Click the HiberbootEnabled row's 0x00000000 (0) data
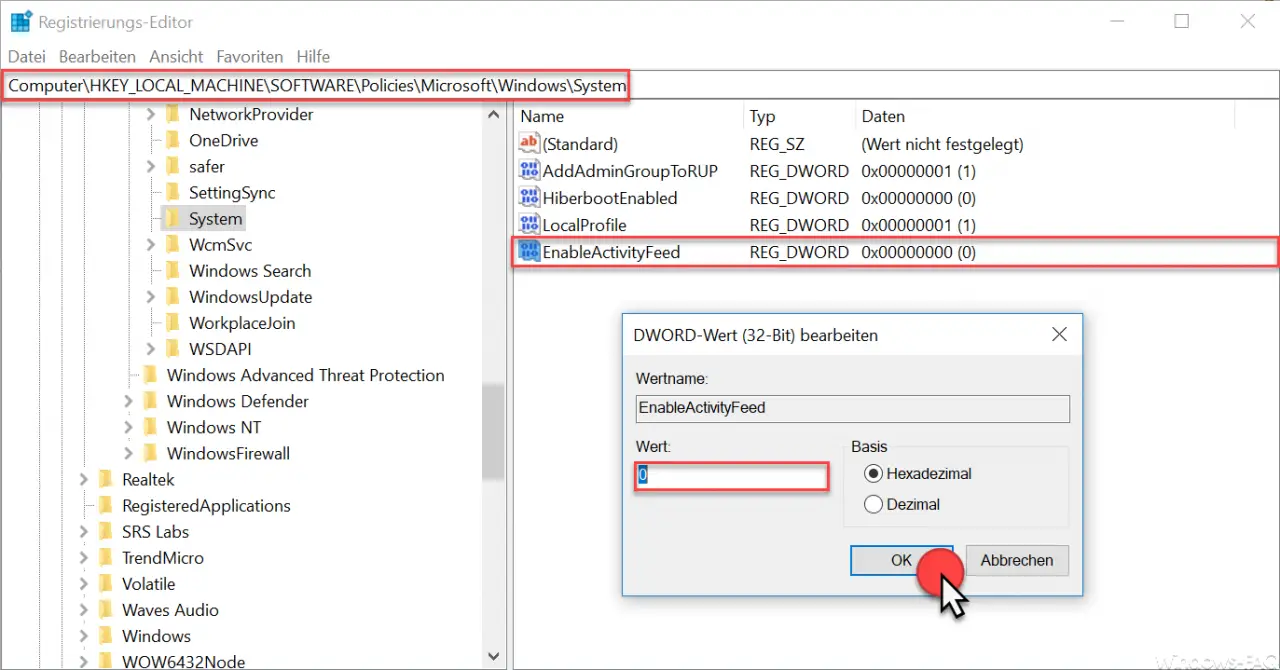 pos(918,198)
